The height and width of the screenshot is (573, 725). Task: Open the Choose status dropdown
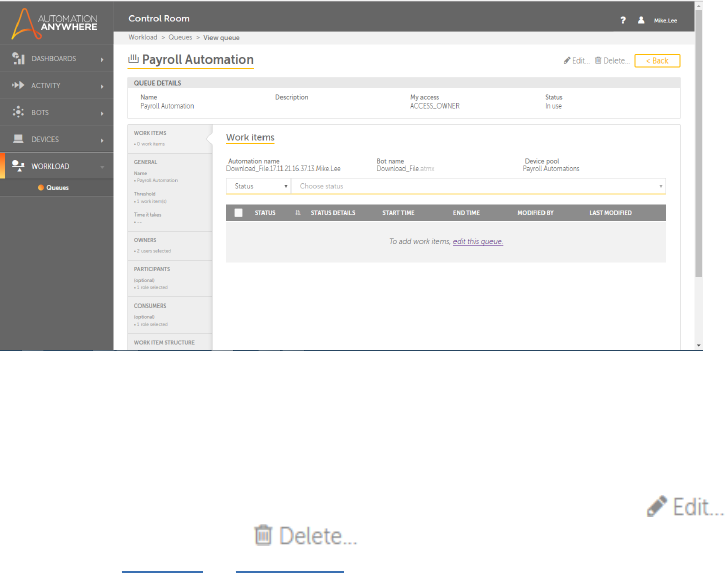tap(479, 186)
